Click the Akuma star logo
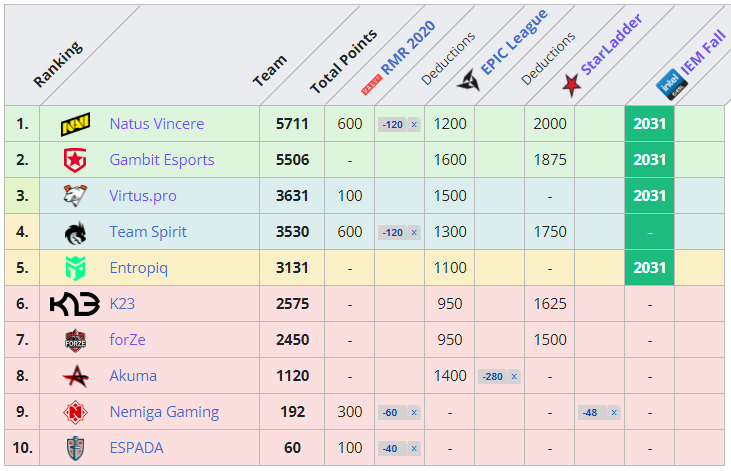 (x=76, y=376)
